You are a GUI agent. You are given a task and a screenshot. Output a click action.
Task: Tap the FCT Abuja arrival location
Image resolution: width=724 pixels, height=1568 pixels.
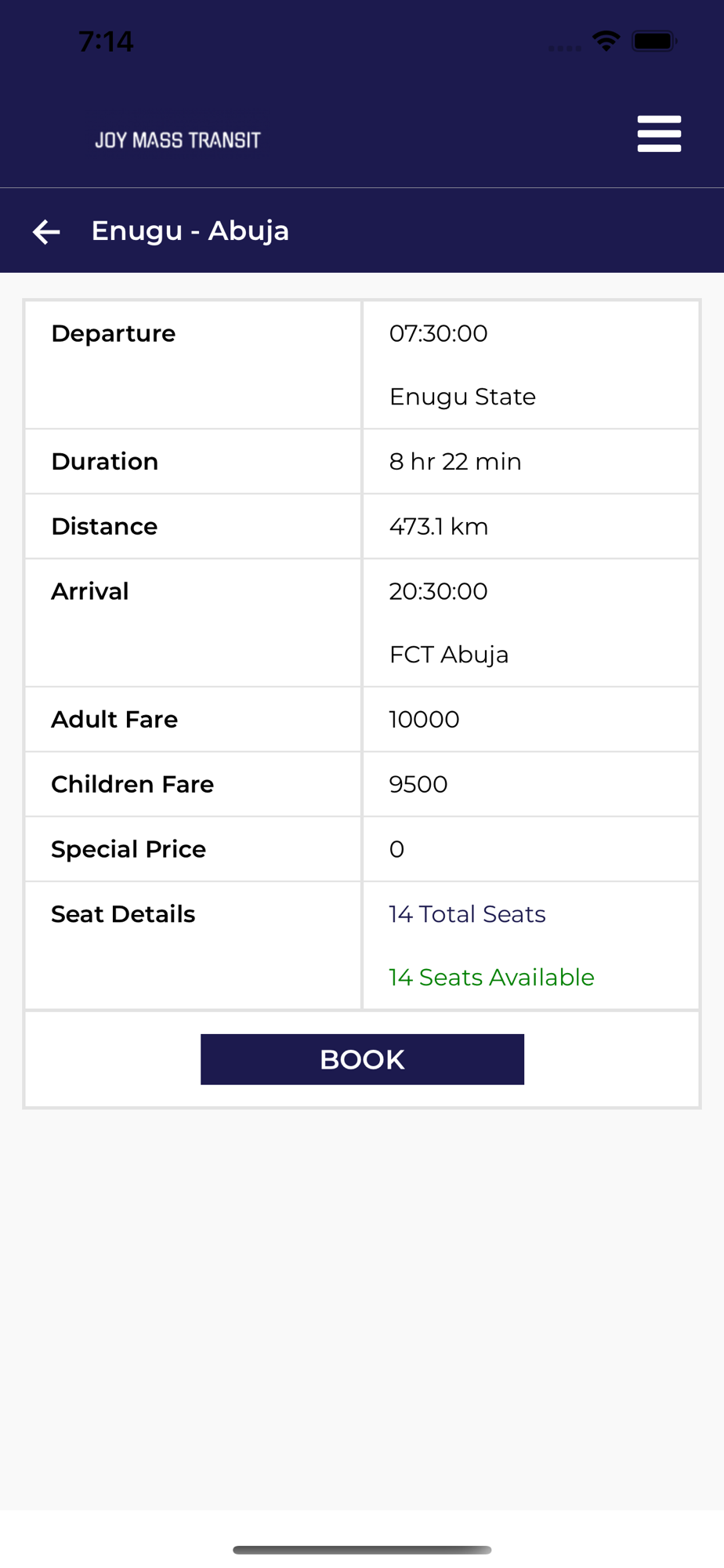click(x=448, y=655)
